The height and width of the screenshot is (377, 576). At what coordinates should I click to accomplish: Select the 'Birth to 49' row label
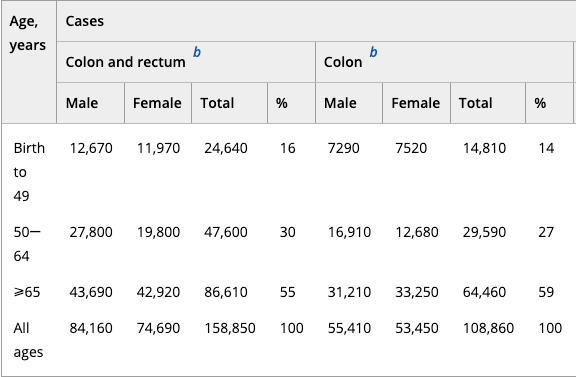pos(29,172)
